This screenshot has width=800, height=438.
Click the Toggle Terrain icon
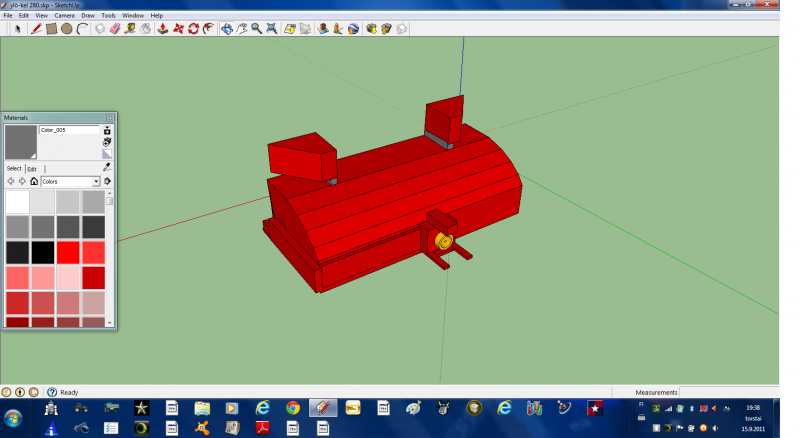(305, 29)
